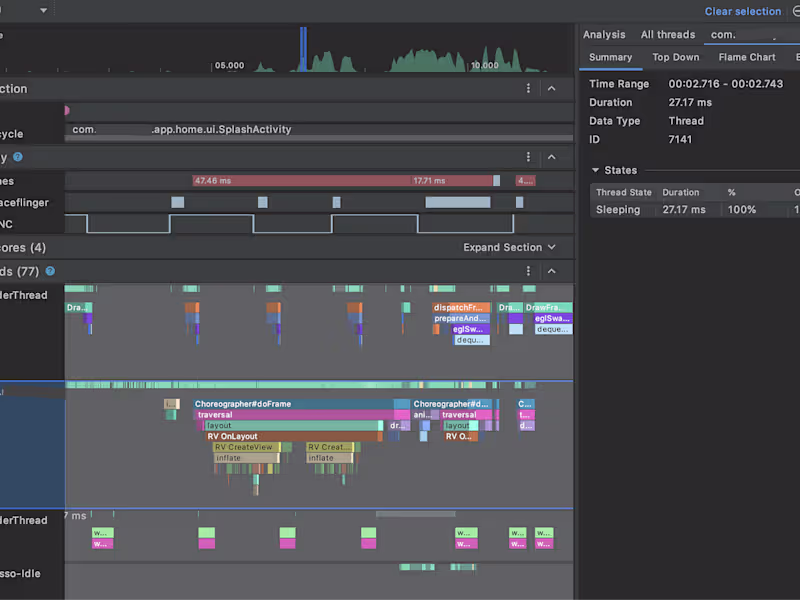Image resolution: width=800 pixels, height=600 pixels.
Task: Switch to the Top Down tab
Action: 676,57
